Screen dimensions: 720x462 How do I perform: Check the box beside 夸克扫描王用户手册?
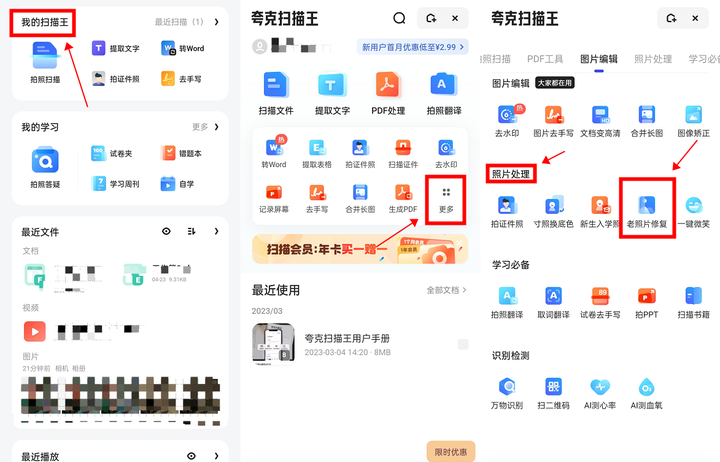click(x=462, y=345)
